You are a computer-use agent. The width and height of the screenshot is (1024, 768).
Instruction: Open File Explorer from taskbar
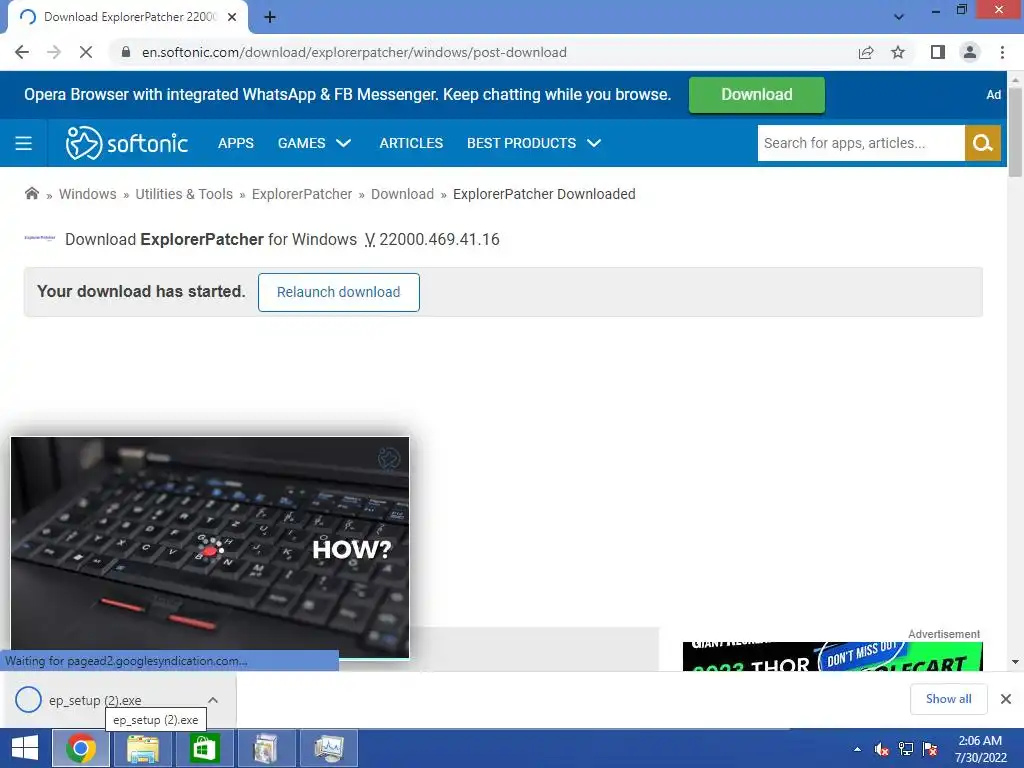pos(142,748)
